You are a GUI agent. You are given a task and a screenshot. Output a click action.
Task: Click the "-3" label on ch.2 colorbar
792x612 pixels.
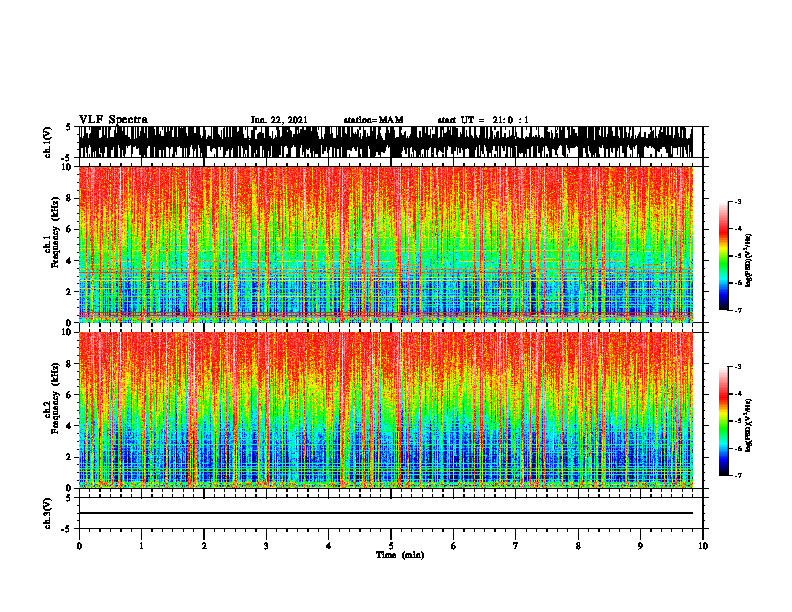coord(738,367)
